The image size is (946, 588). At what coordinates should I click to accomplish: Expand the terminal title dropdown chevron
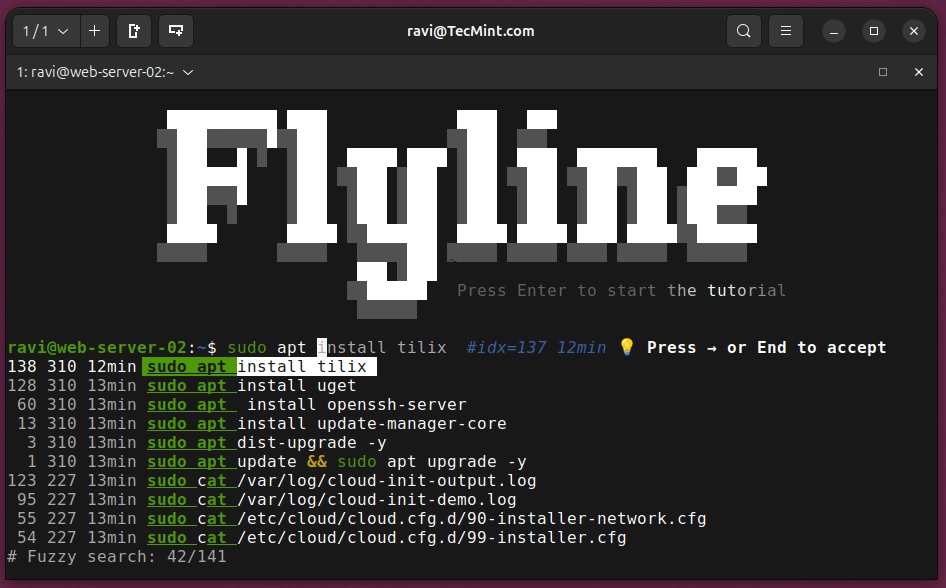pos(188,72)
